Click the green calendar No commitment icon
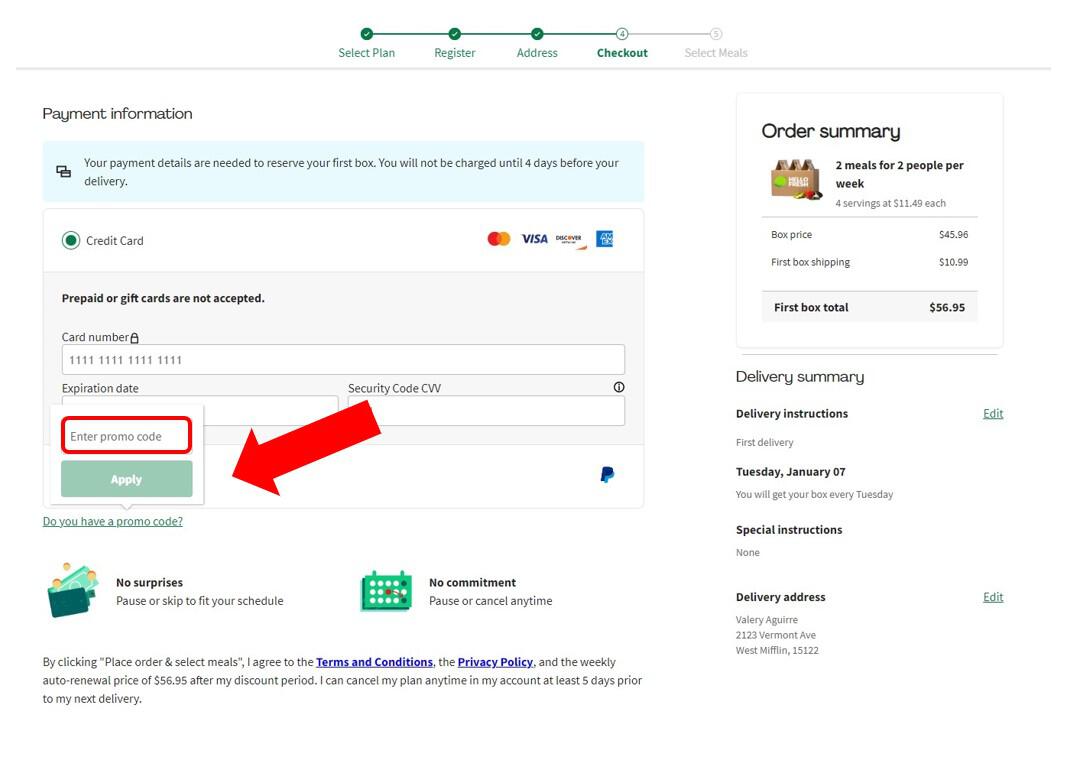 [x=386, y=591]
